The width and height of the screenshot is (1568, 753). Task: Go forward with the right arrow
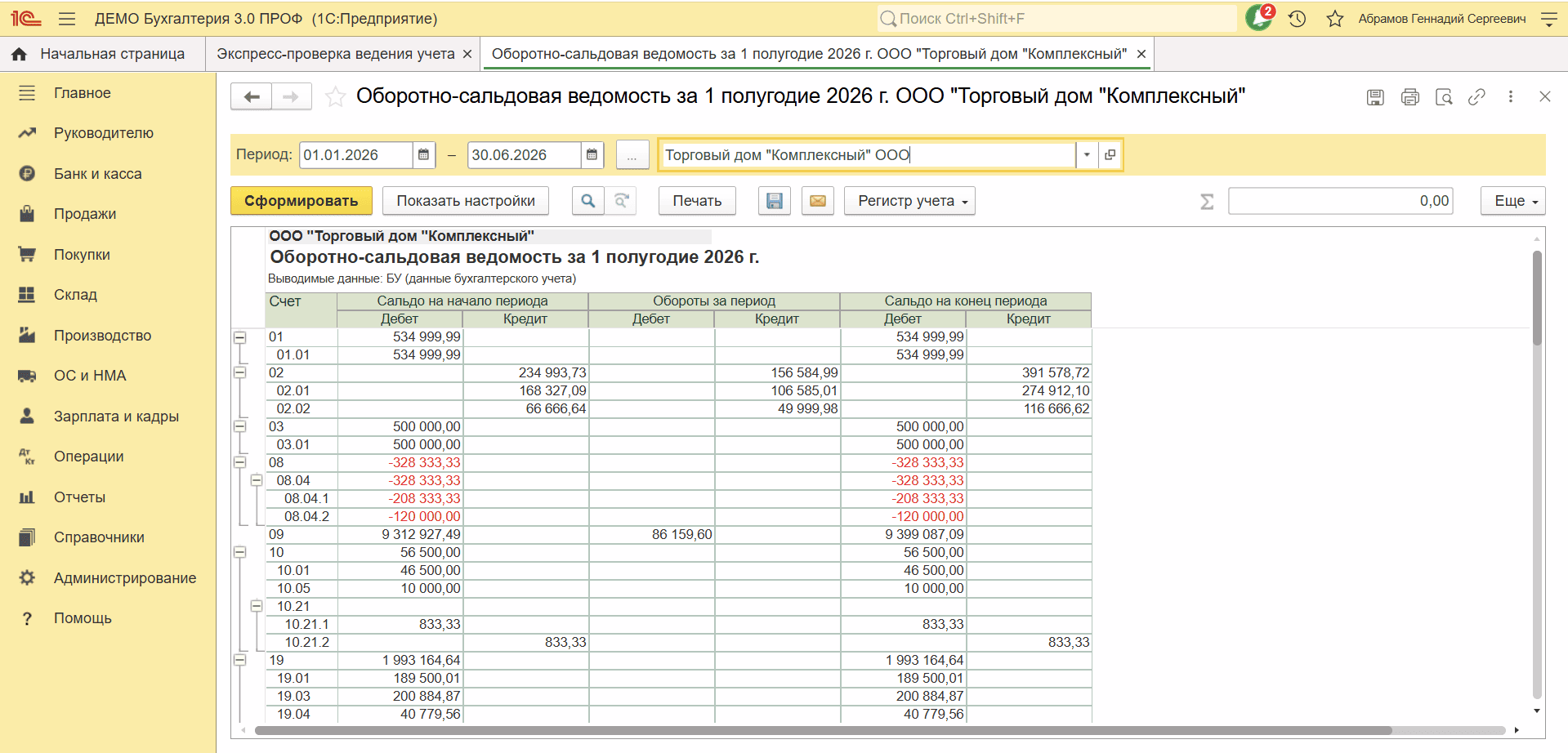point(292,96)
